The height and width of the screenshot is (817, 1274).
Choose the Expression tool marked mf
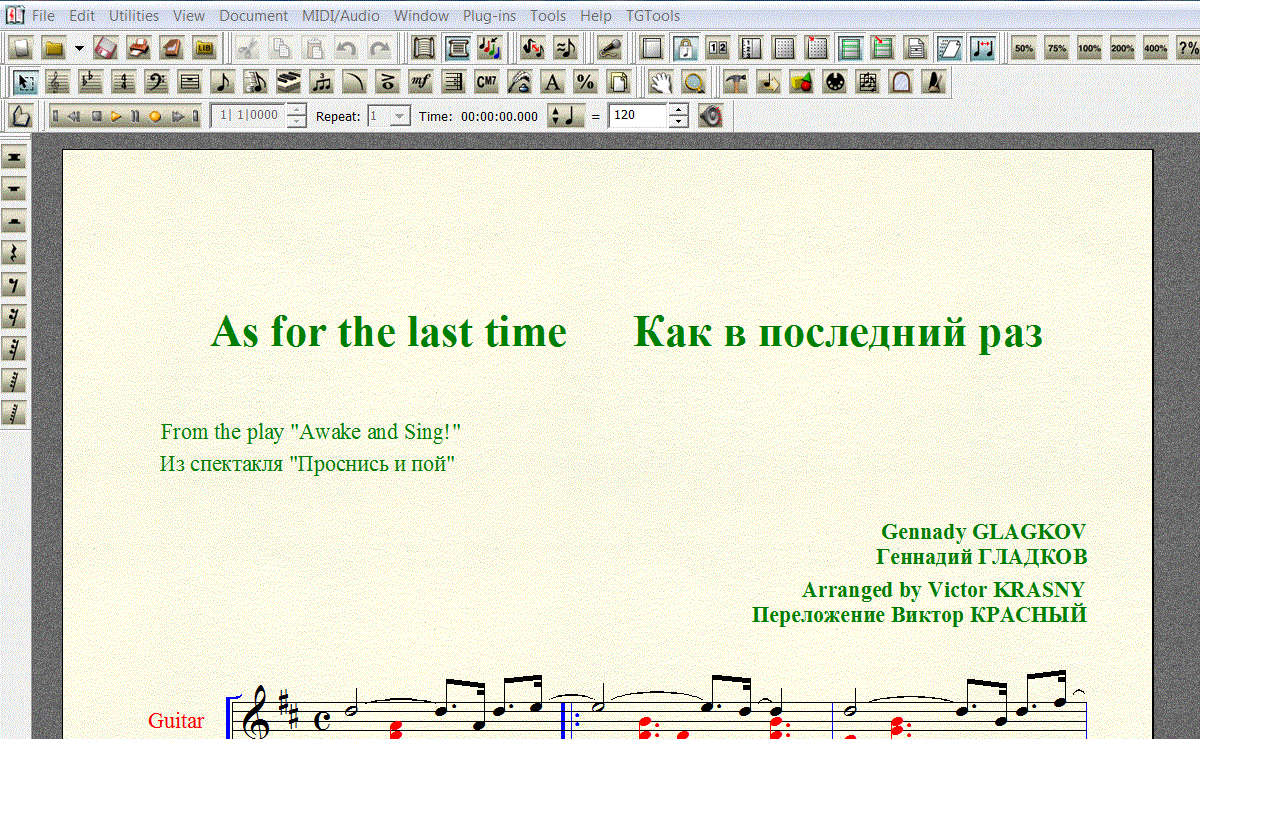coord(421,82)
